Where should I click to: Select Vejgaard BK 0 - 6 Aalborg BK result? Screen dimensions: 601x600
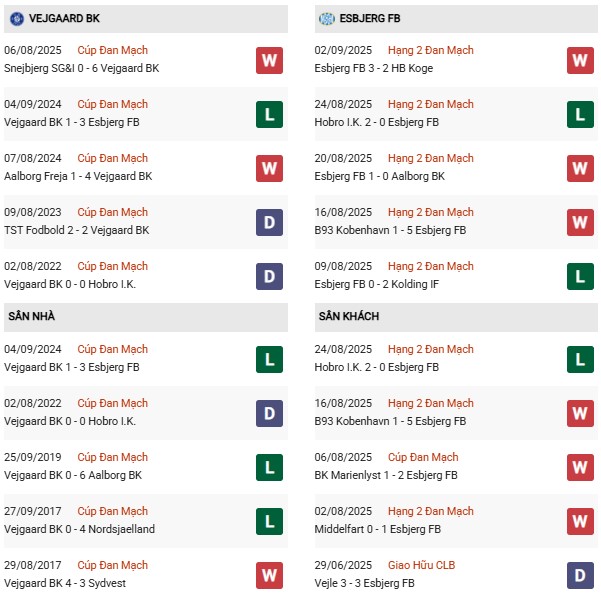pos(73,475)
